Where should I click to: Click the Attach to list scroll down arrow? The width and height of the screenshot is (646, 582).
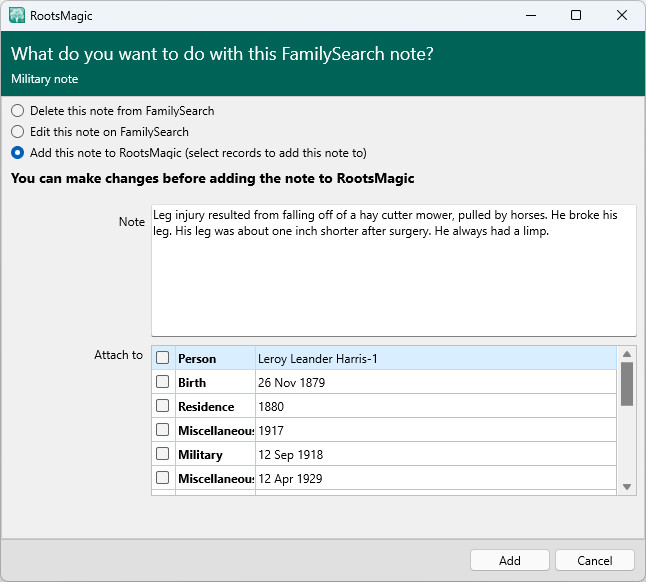click(x=627, y=487)
